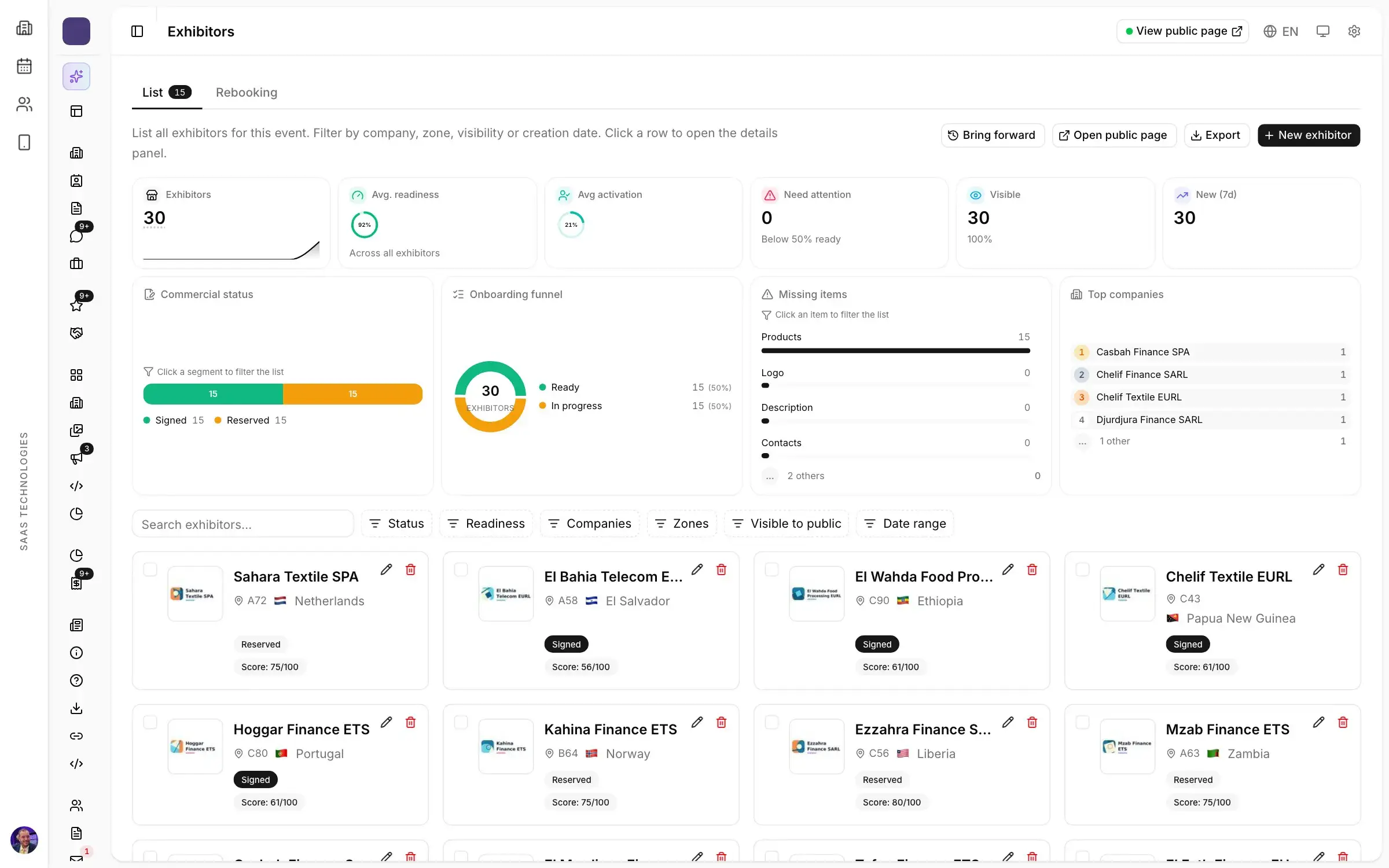1389x868 pixels.
Task: Open the language globe EN selector
Action: pyautogui.click(x=1281, y=31)
